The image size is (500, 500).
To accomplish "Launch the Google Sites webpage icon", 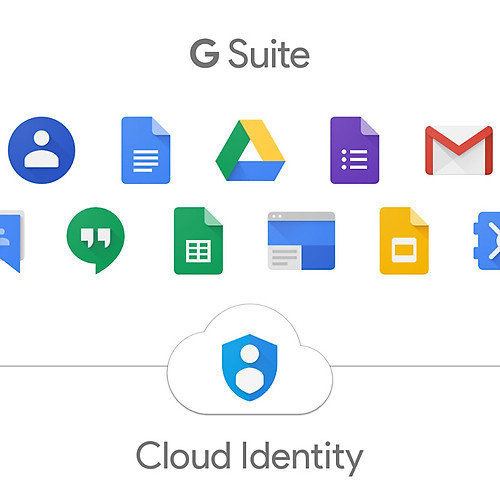I will click(301, 241).
